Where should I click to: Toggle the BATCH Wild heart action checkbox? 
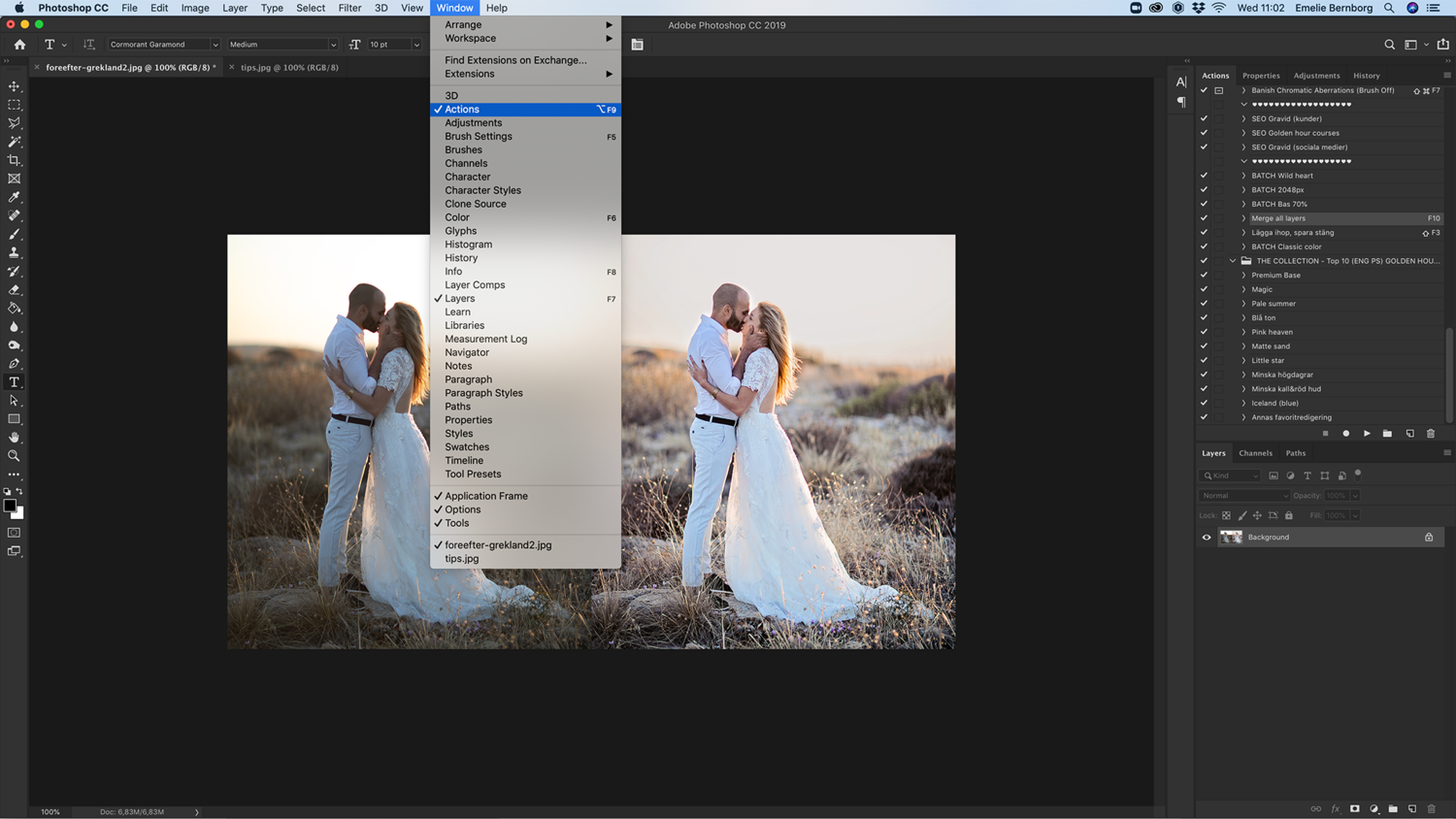click(x=1205, y=176)
